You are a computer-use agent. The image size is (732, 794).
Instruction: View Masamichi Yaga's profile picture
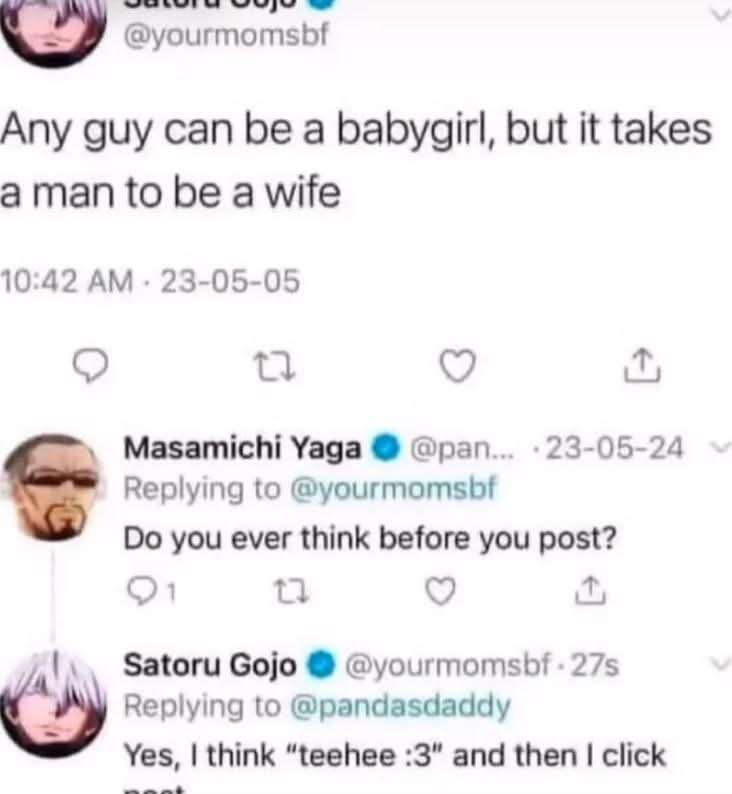[52, 487]
